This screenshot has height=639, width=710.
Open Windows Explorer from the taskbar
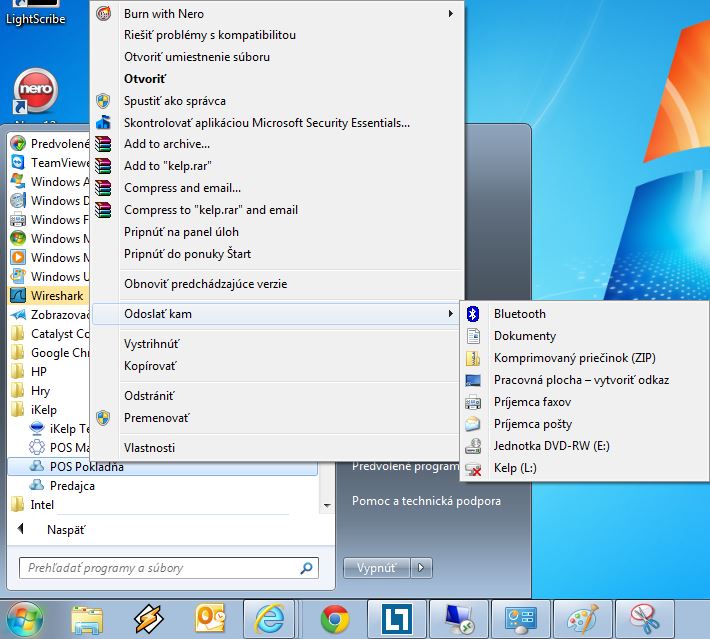pos(89,619)
